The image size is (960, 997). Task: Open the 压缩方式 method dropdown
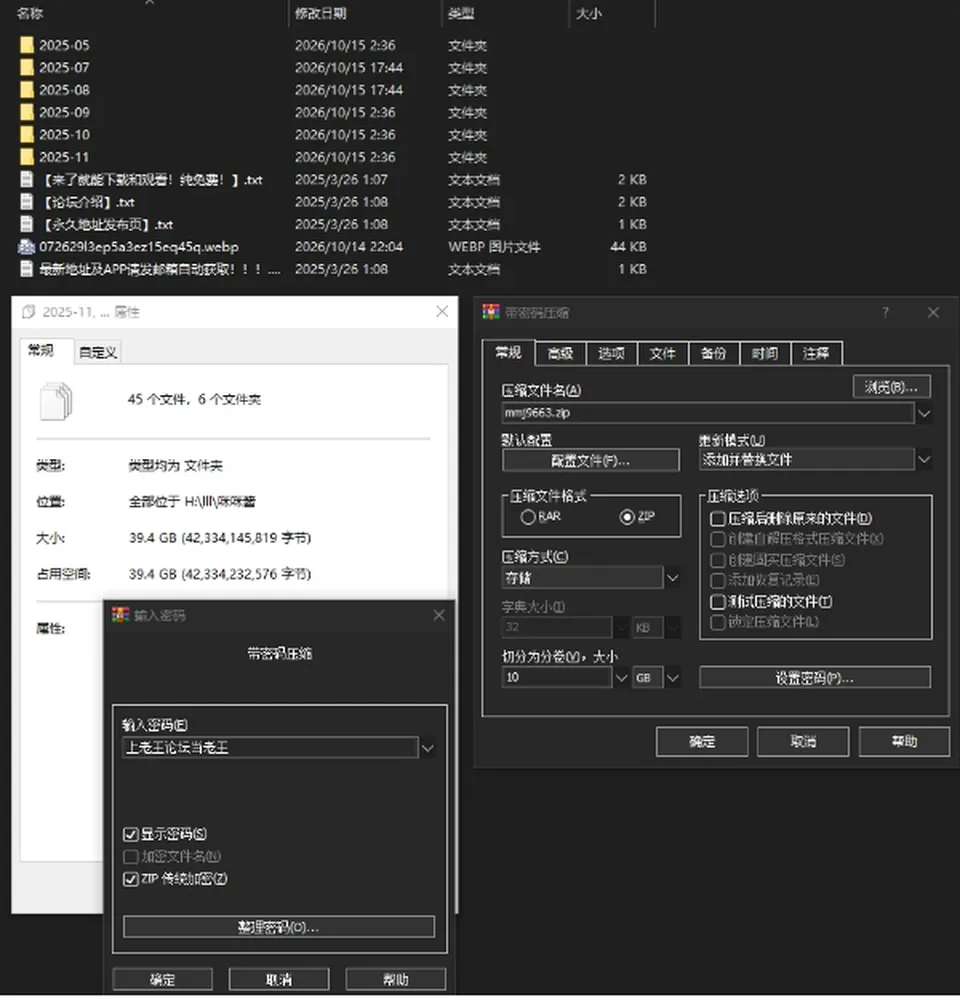[672, 578]
